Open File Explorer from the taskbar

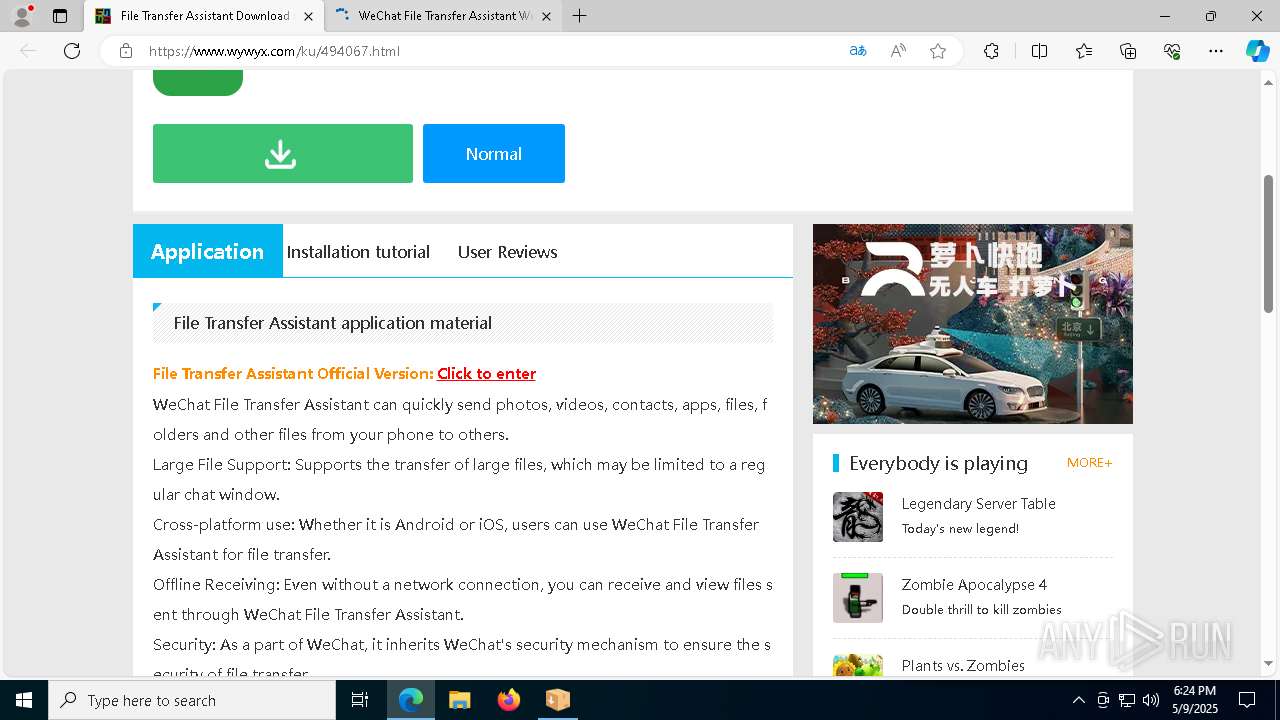(x=460, y=700)
